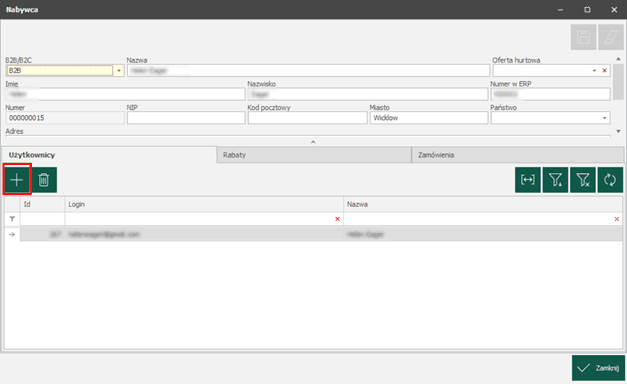Click the Imię input field

tap(125, 94)
